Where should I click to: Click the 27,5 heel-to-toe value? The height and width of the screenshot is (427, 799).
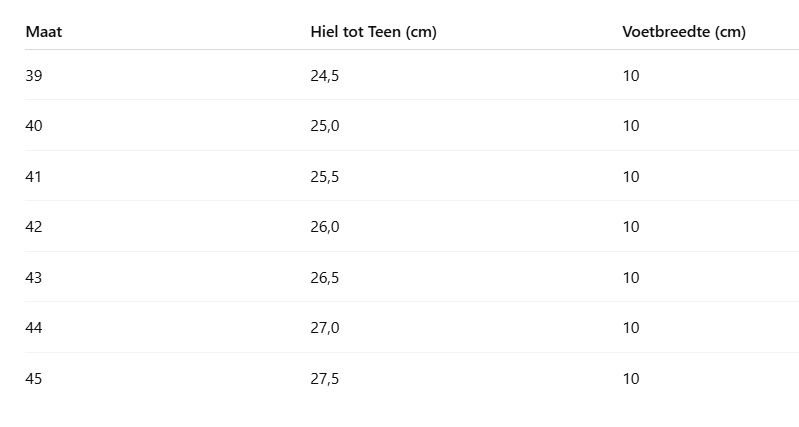point(325,379)
